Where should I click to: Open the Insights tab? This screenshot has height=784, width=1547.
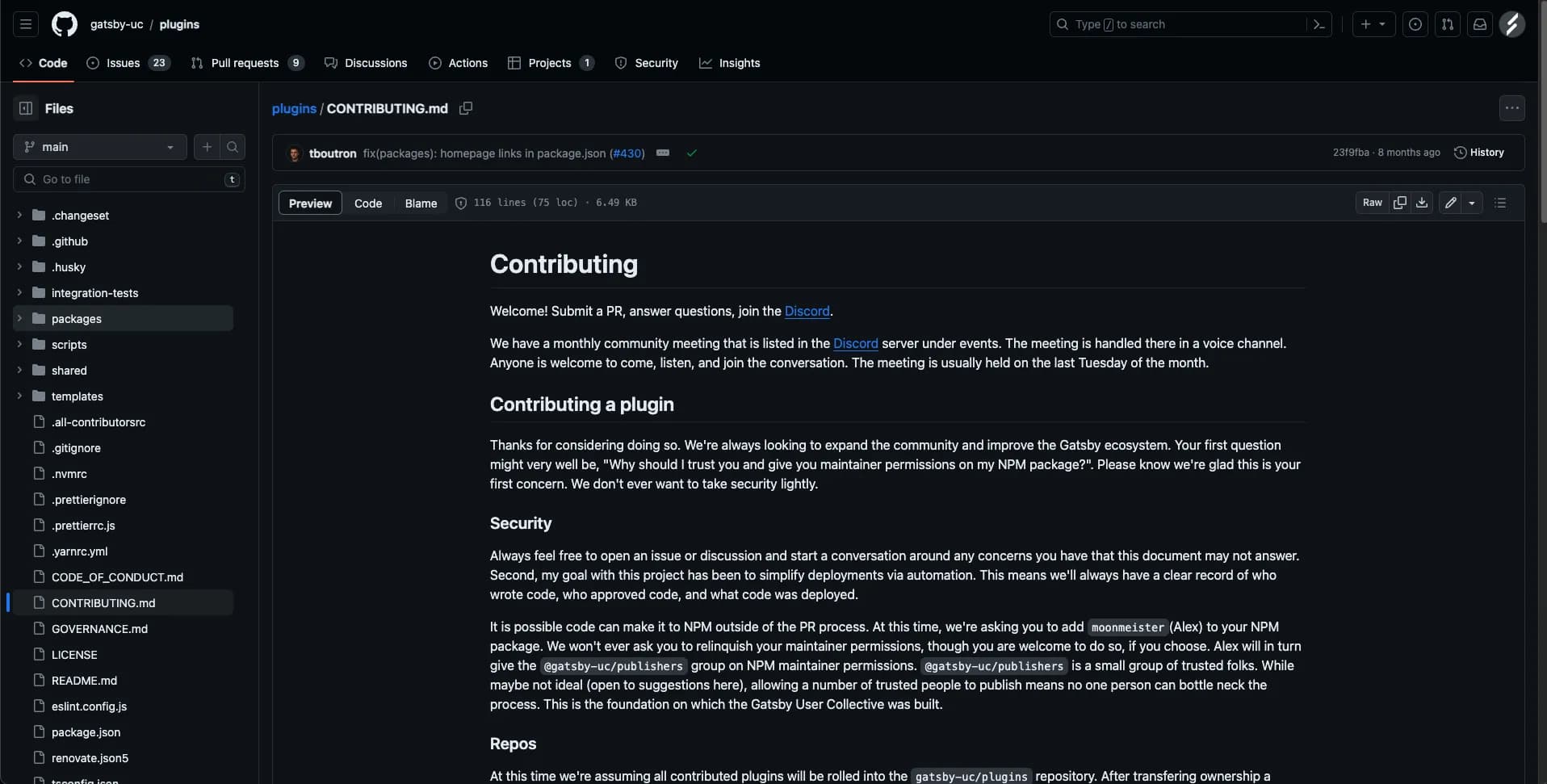click(729, 63)
